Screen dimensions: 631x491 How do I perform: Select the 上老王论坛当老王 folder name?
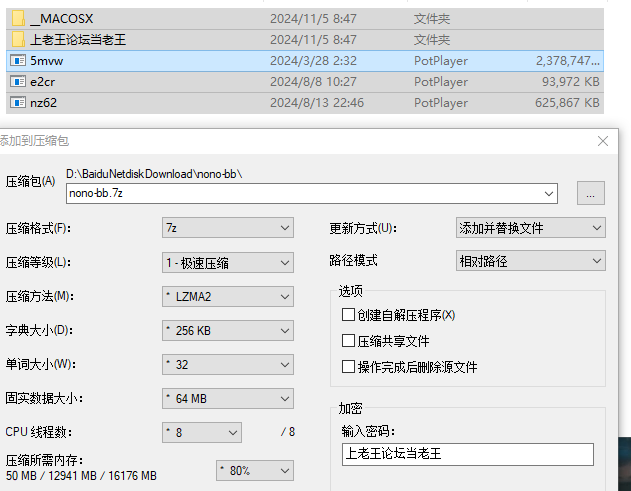78,39
